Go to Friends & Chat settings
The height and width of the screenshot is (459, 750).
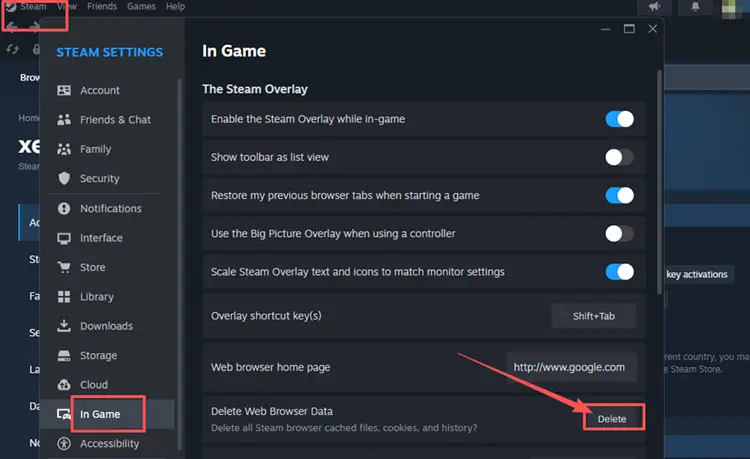[x=115, y=120]
